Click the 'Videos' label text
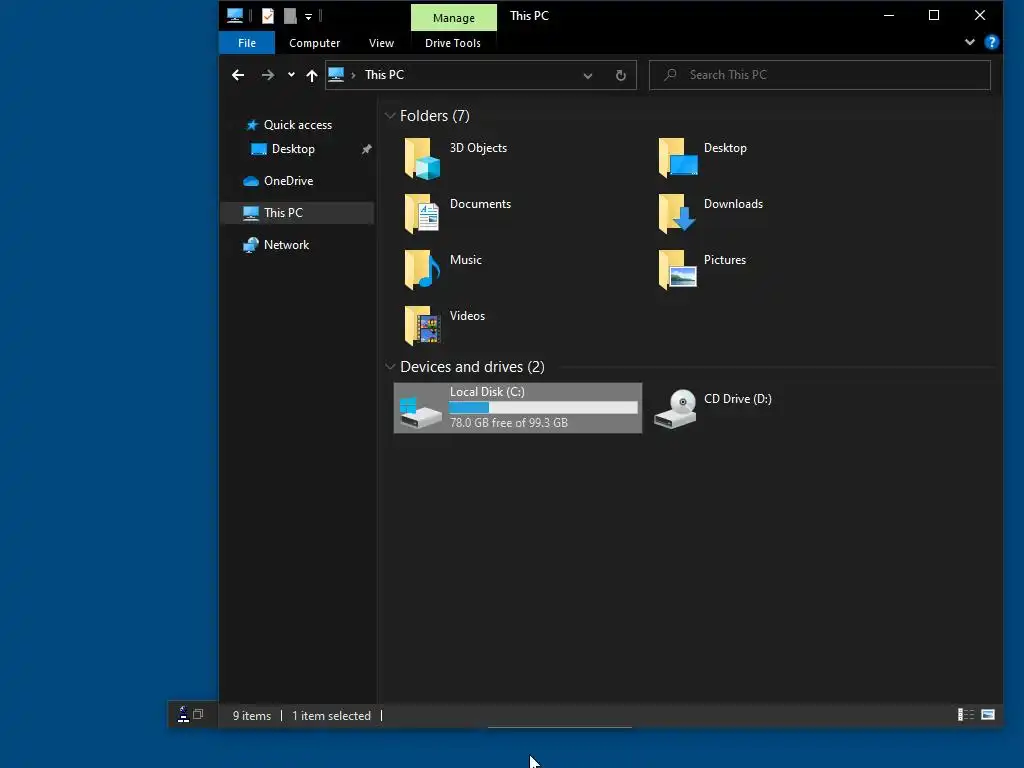The height and width of the screenshot is (768, 1024). (467, 315)
